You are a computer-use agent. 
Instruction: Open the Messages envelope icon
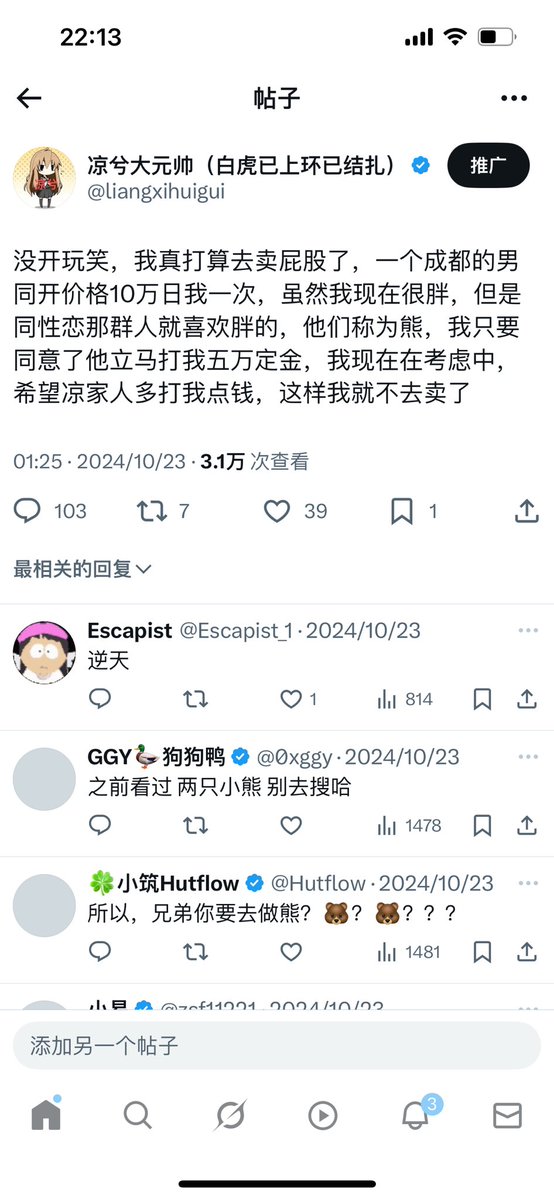pos(507,1116)
